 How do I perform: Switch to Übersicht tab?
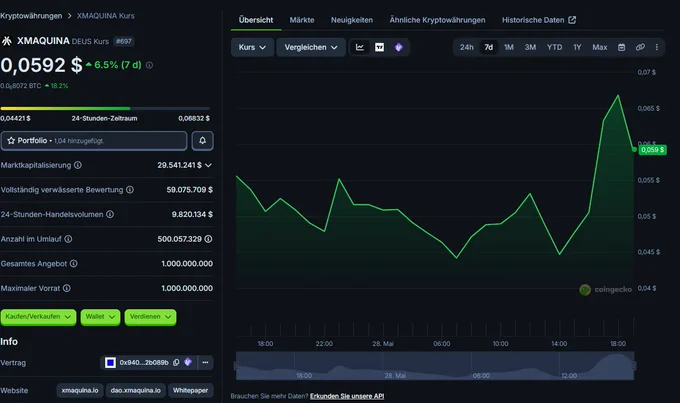(256, 20)
